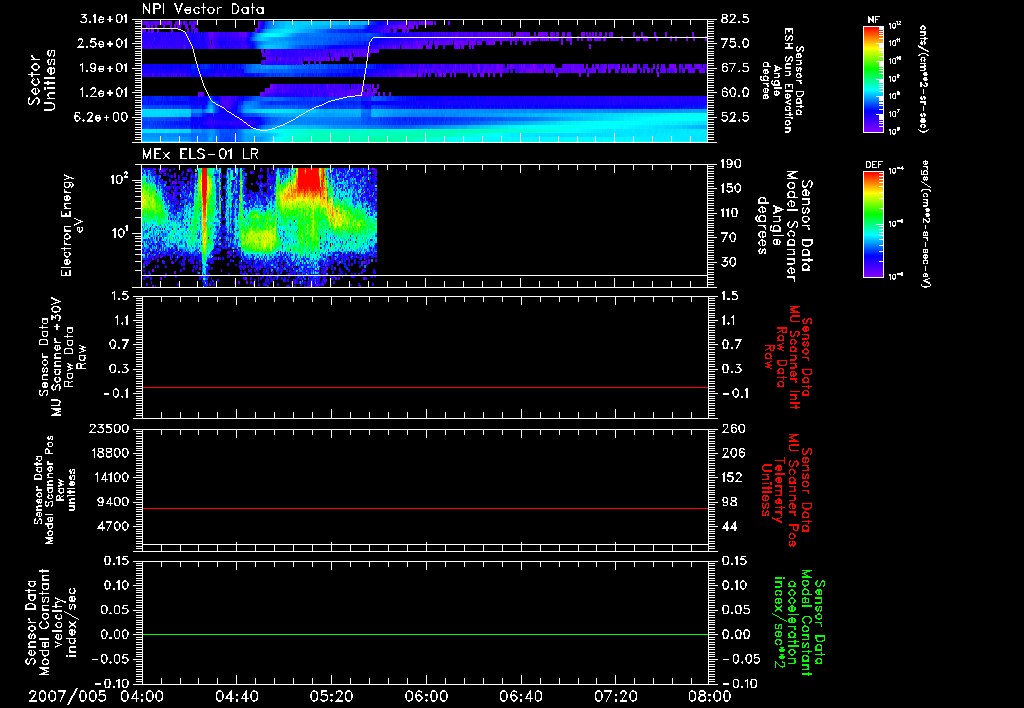Click the Electron Energy eV axis label
Image resolution: width=1024 pixels, height=708 pixels.
pos(72,225)
